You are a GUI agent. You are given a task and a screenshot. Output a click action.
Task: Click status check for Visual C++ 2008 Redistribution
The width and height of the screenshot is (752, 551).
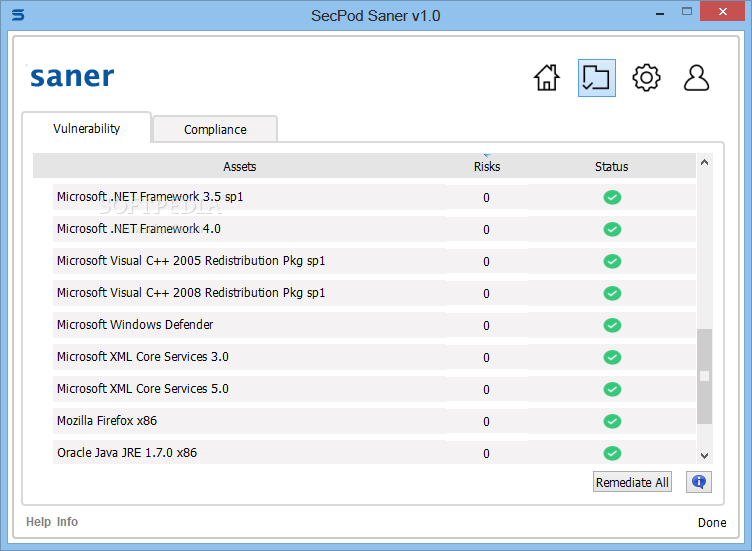[x=612, y=293]
